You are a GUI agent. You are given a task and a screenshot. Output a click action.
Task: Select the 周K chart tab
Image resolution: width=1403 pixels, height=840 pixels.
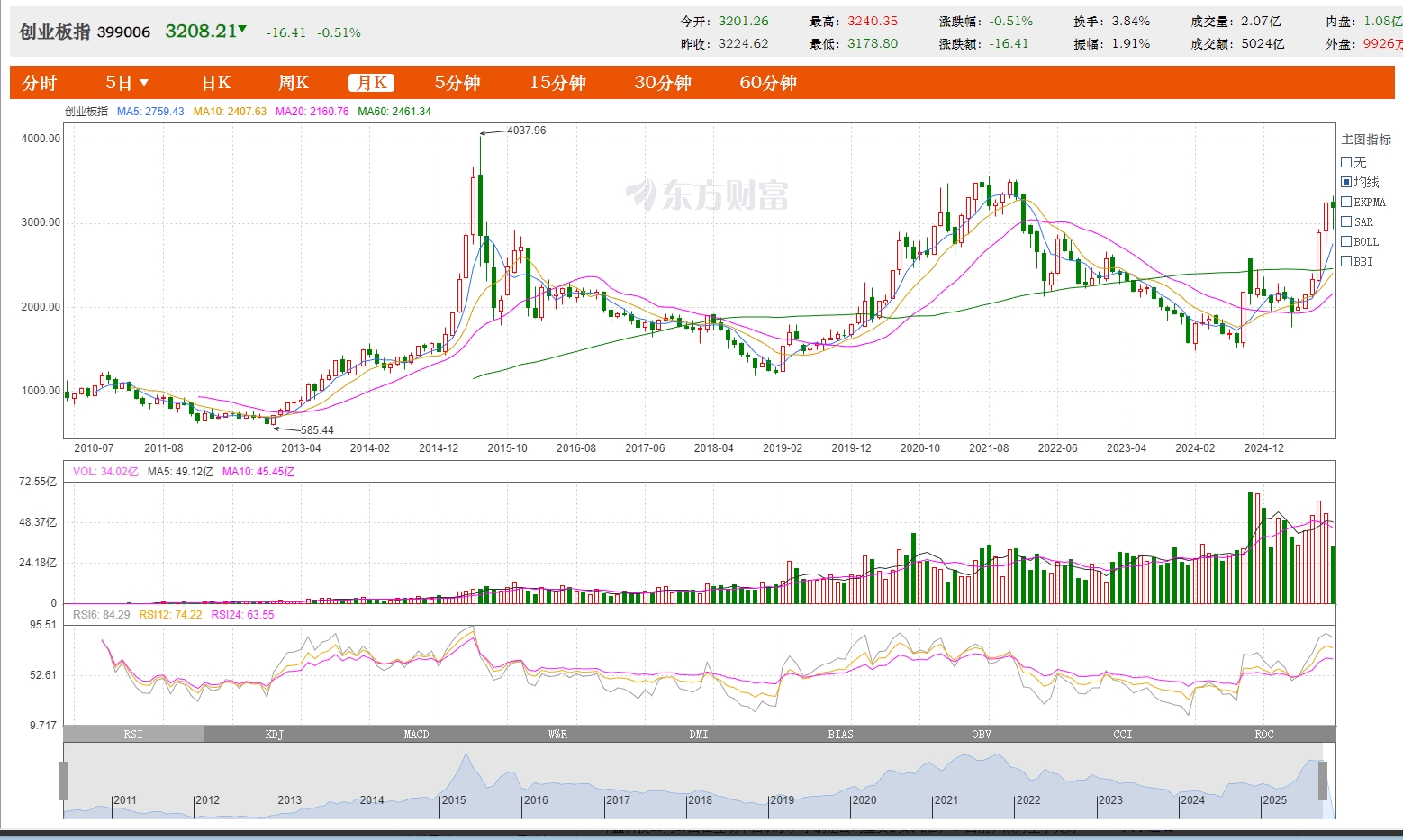pyautogui.click(x=294, y=83)
